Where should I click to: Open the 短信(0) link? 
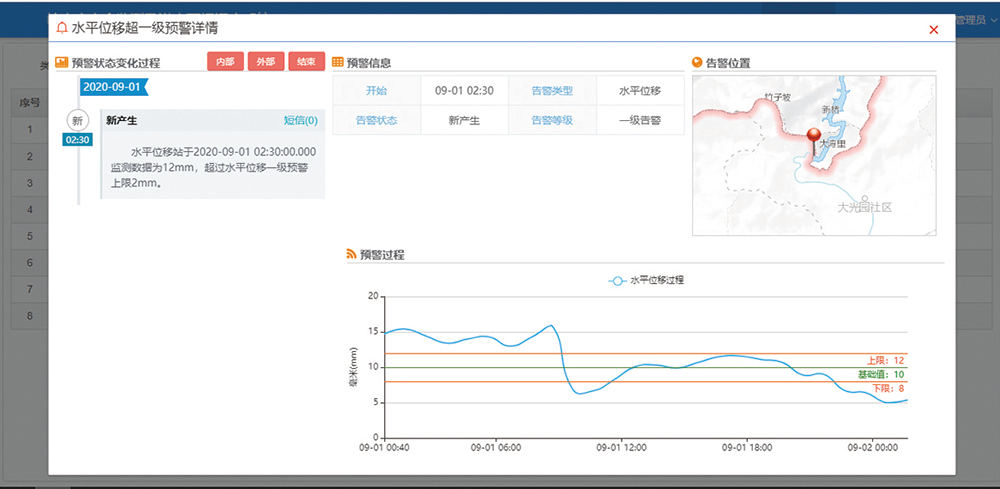click(300, 120)
